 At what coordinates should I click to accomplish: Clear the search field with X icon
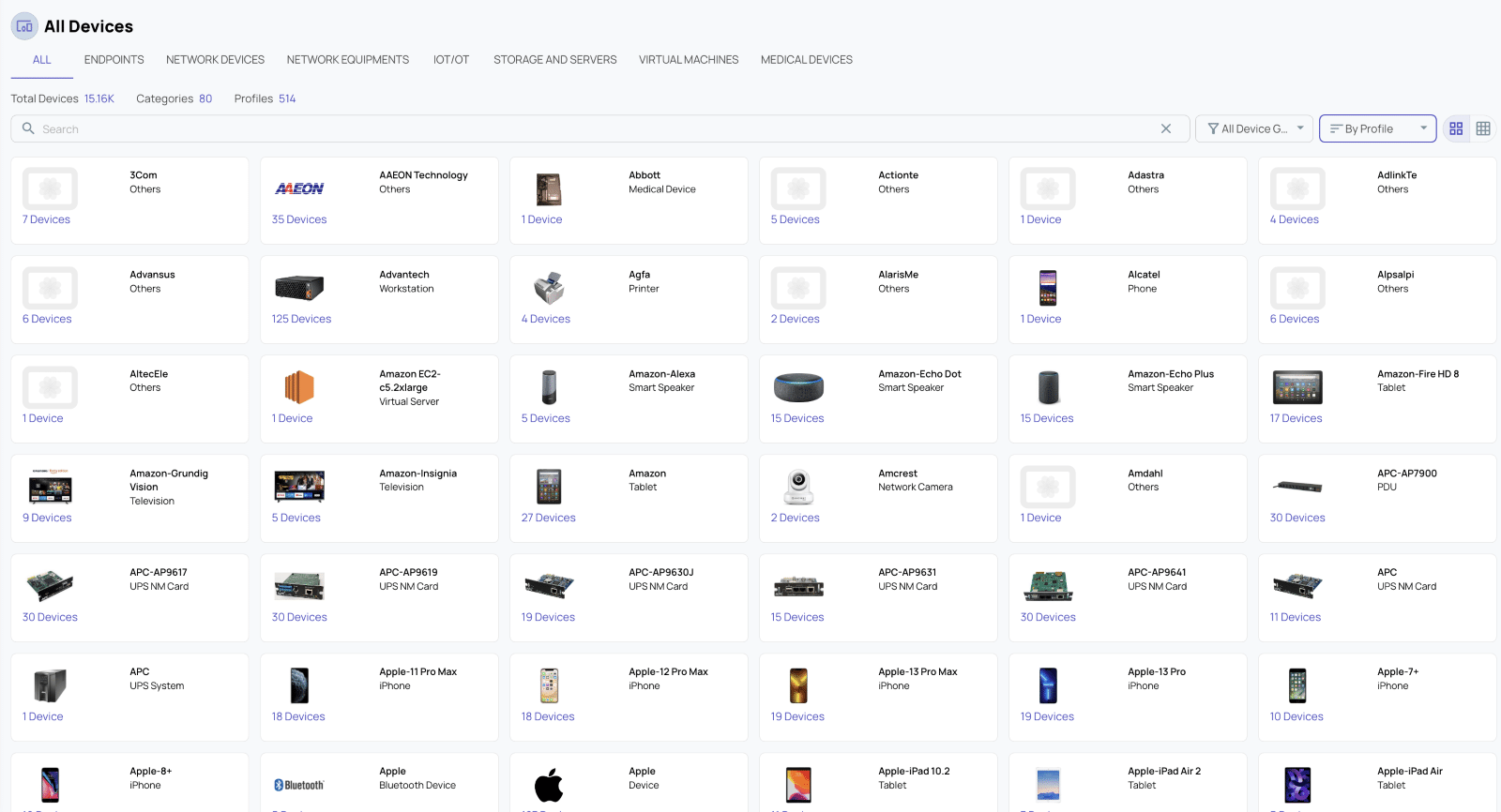1166,128
